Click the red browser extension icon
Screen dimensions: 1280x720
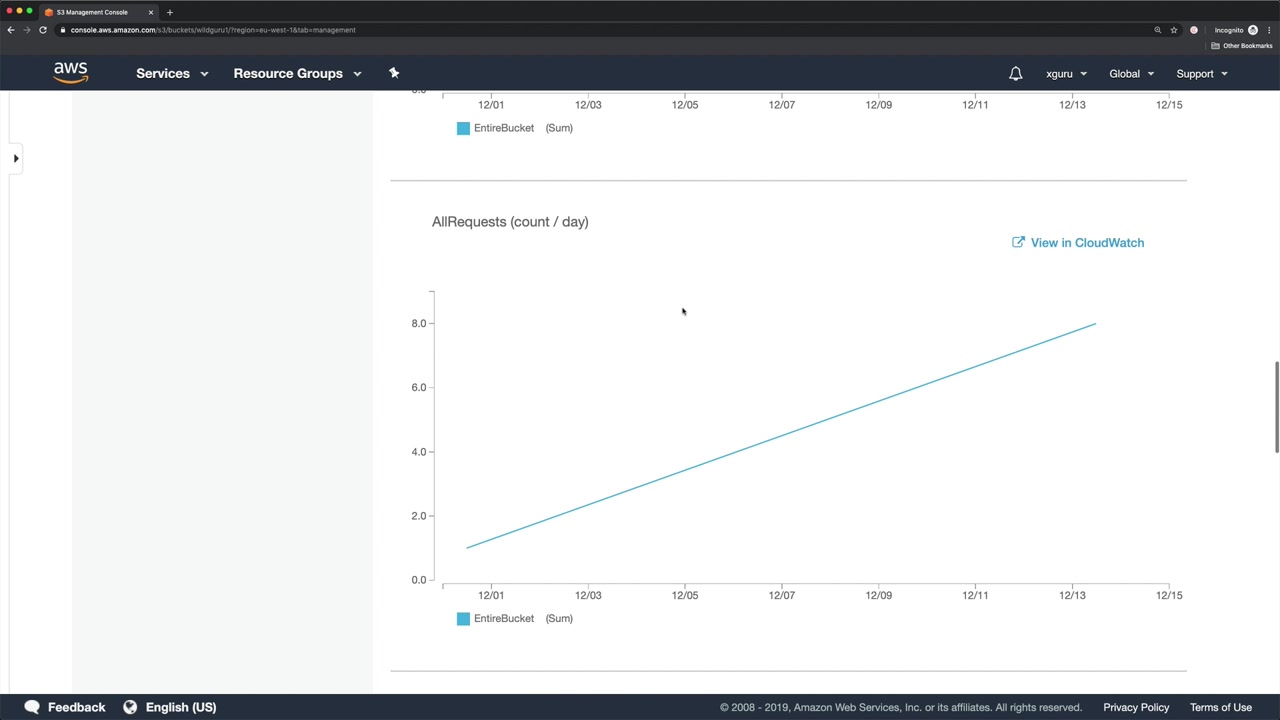[x=1194, y=30]
